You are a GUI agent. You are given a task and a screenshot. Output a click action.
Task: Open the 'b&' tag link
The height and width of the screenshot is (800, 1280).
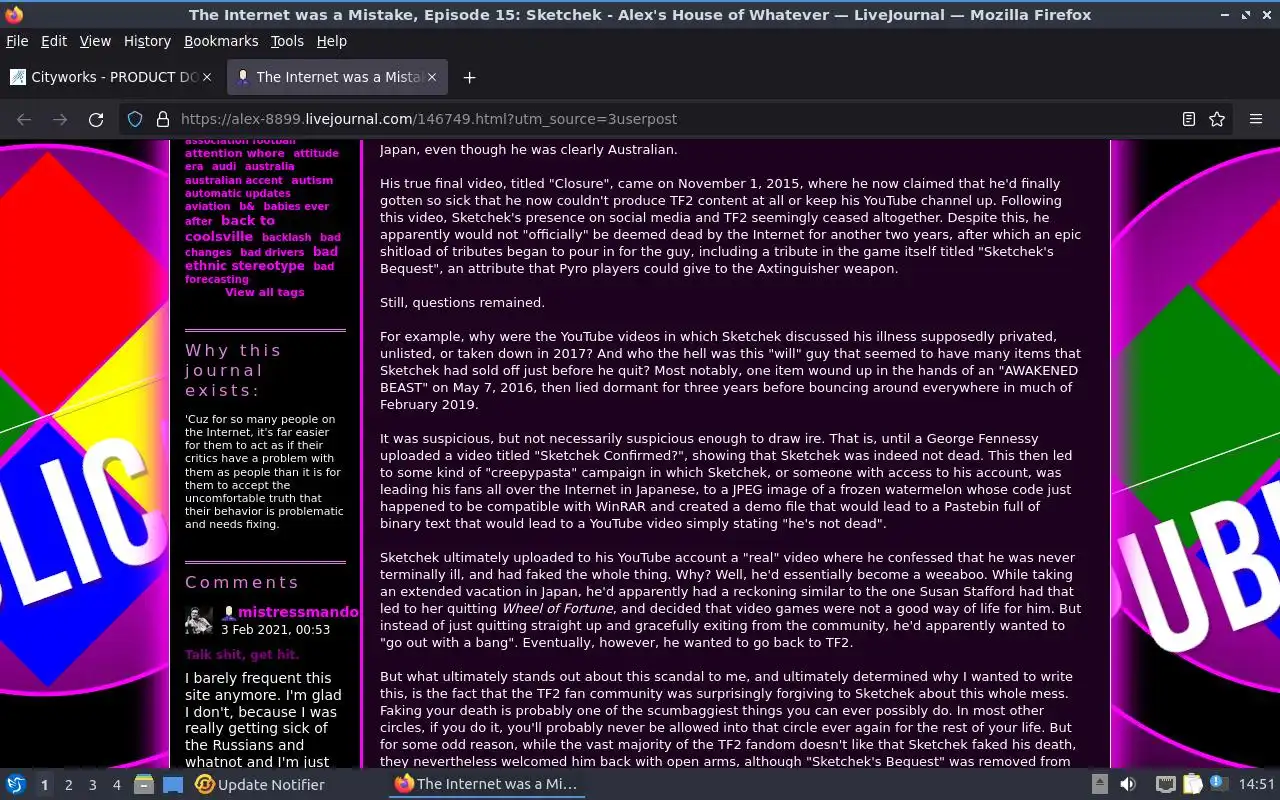[246, 207]
